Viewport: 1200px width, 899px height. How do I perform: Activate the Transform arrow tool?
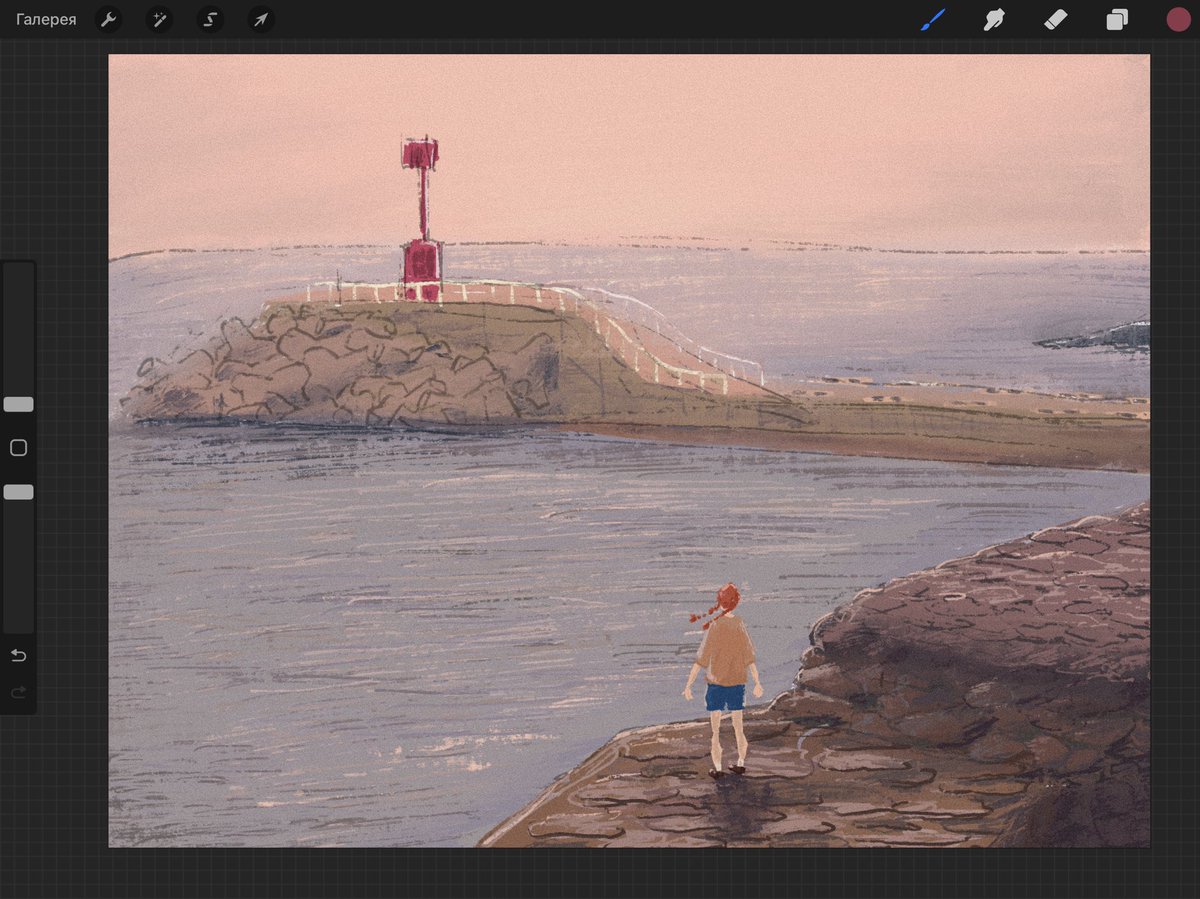coord(261,19)
